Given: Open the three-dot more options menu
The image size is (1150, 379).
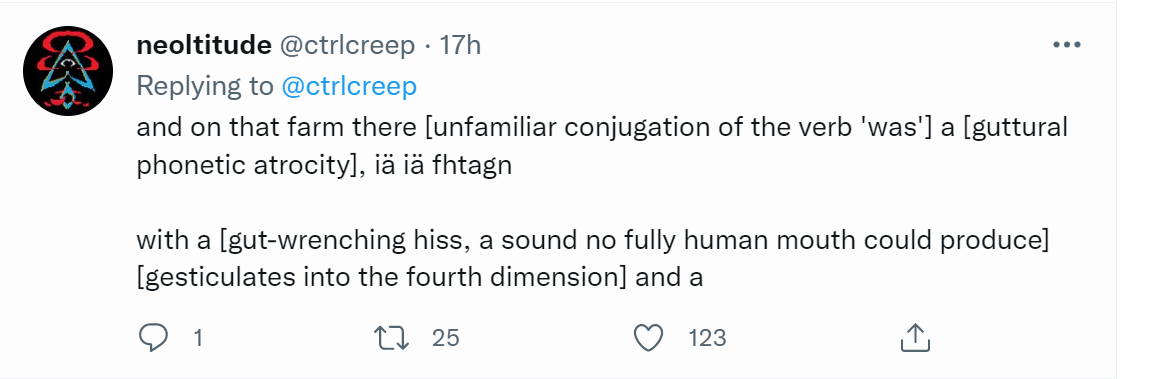Looking at the screenshot, I should click(x=1067, y=45).
